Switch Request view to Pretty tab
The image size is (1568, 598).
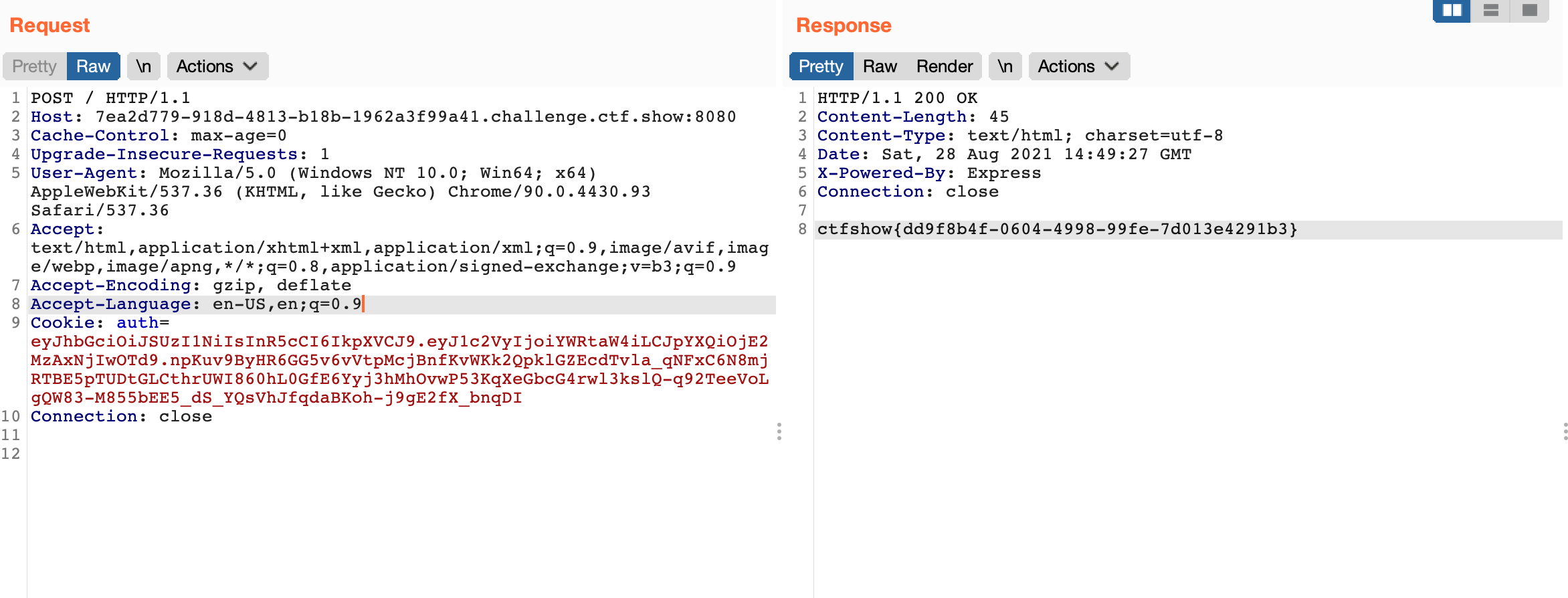[34, 66]
